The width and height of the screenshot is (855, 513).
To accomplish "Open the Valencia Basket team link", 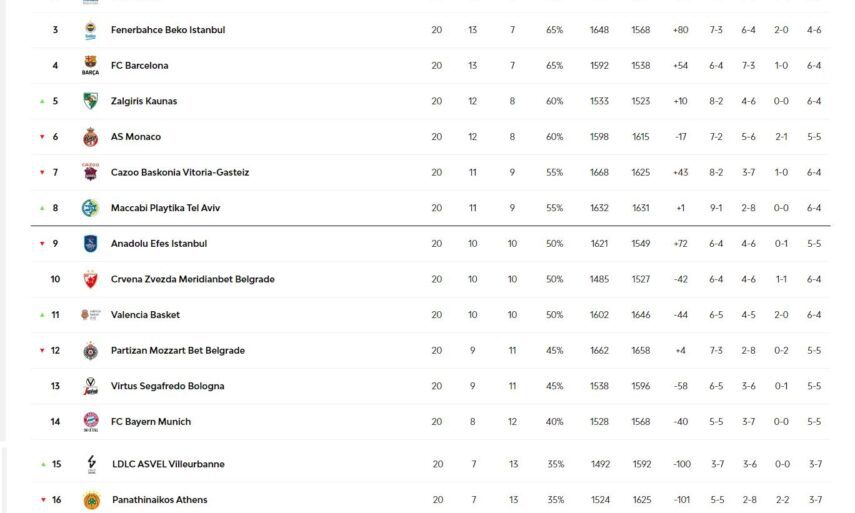I will 145,315.
